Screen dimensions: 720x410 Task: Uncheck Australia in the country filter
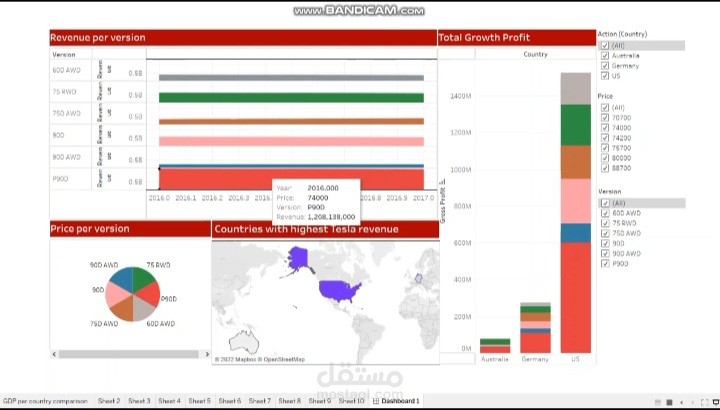click(x=605, y=56)
